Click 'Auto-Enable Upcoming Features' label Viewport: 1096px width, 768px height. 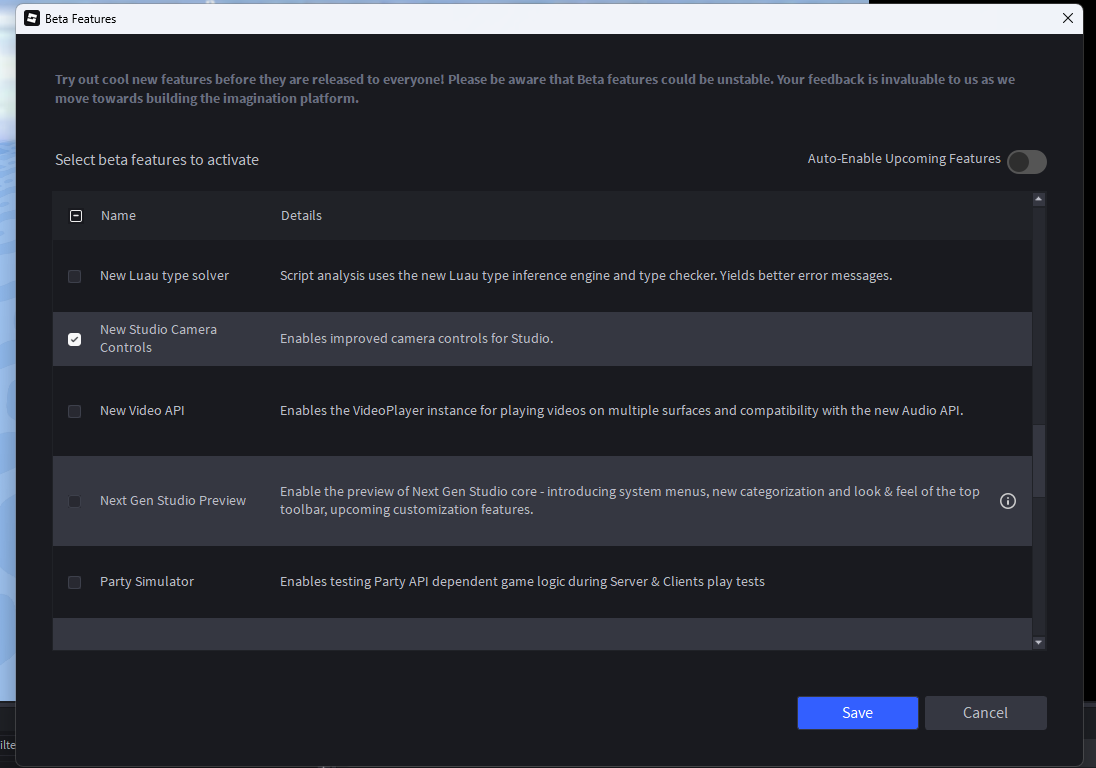[904, 159]
